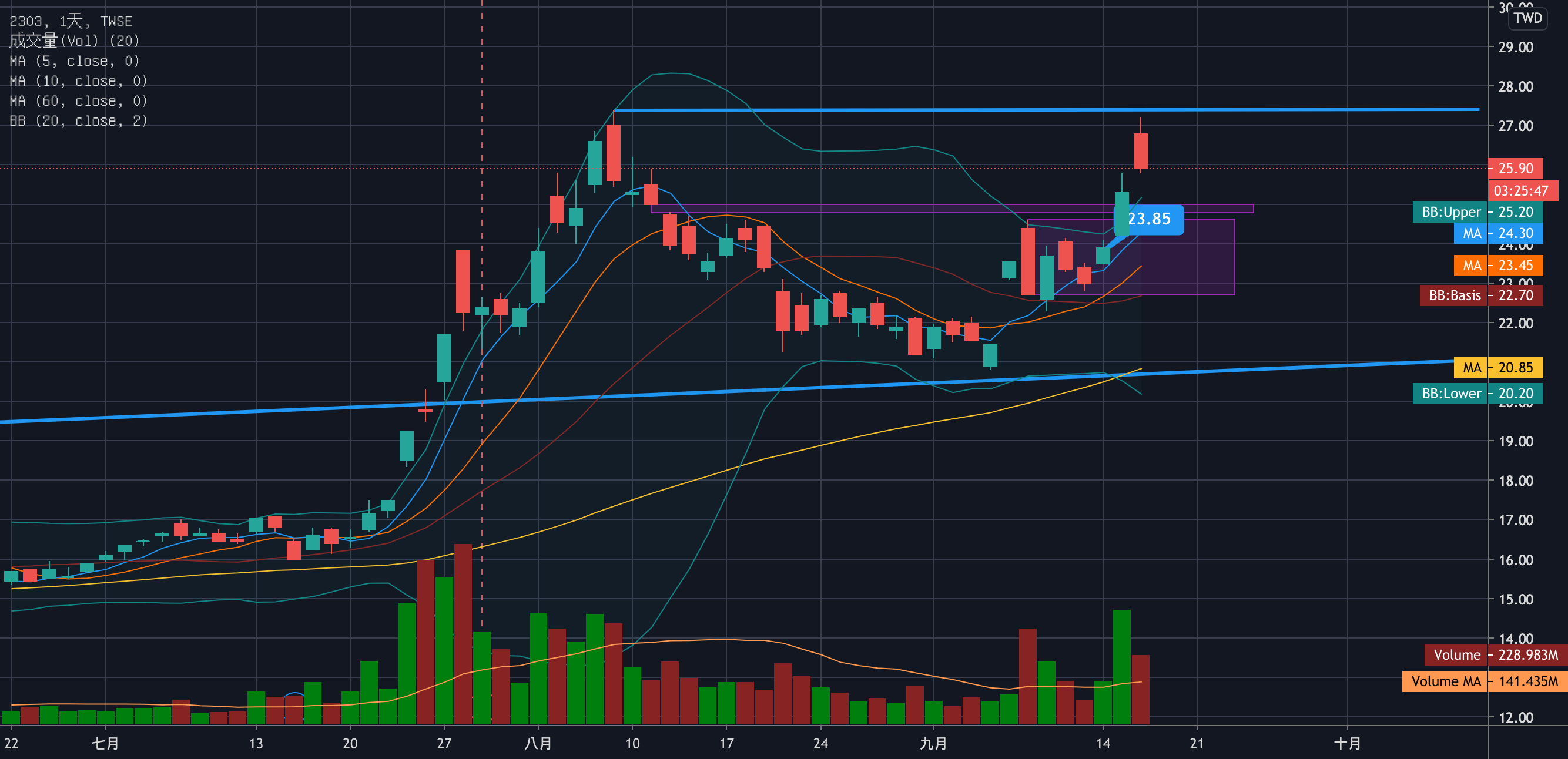1568x759 pixels.
Task: Select the MA (60, close, 0) legend
Action: tap(78, 101)
